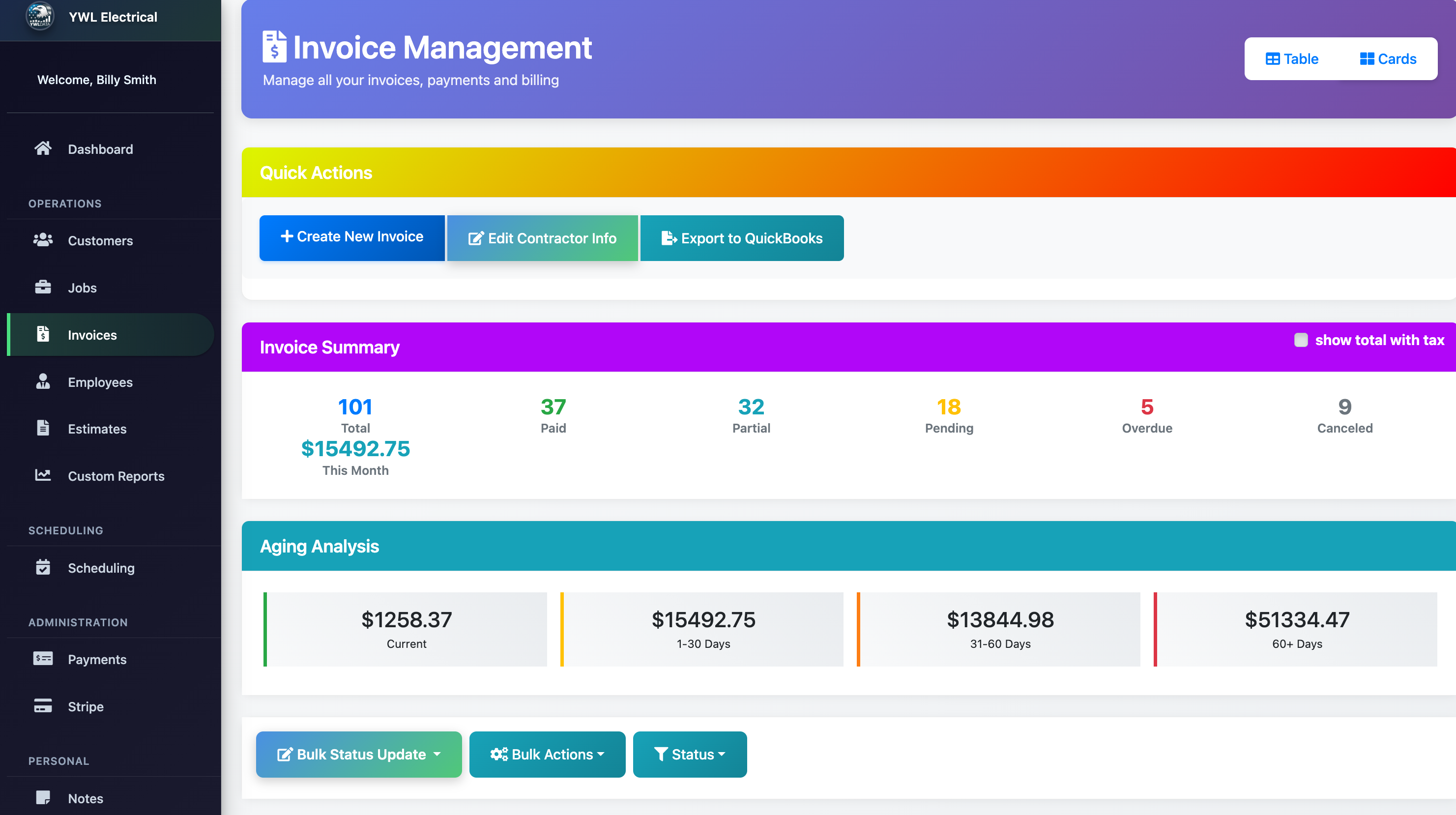Select the Invoices dollar-document icon
Viewport: 1456px width, 815px height.
click(x=44, y=335)
